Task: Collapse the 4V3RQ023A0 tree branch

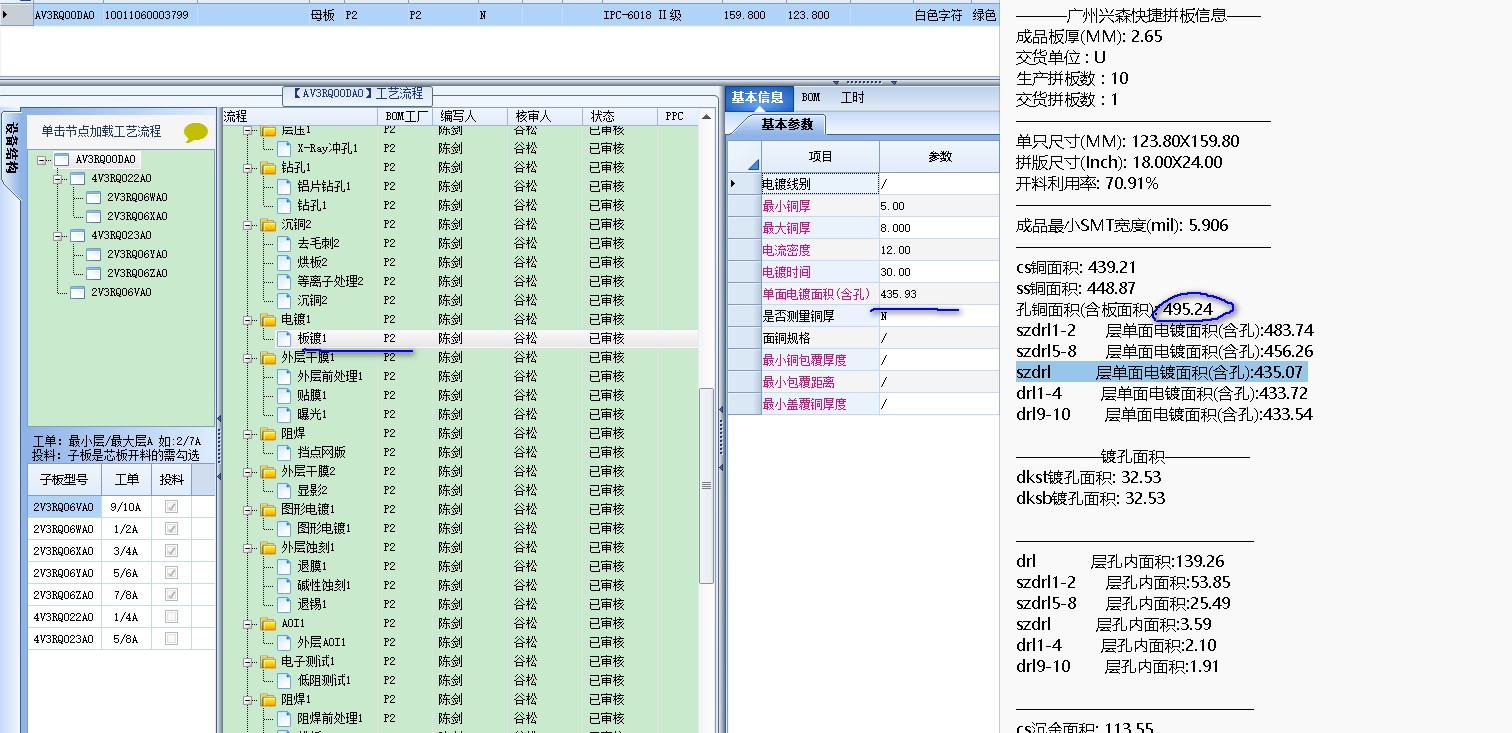Action: (59, 236)
